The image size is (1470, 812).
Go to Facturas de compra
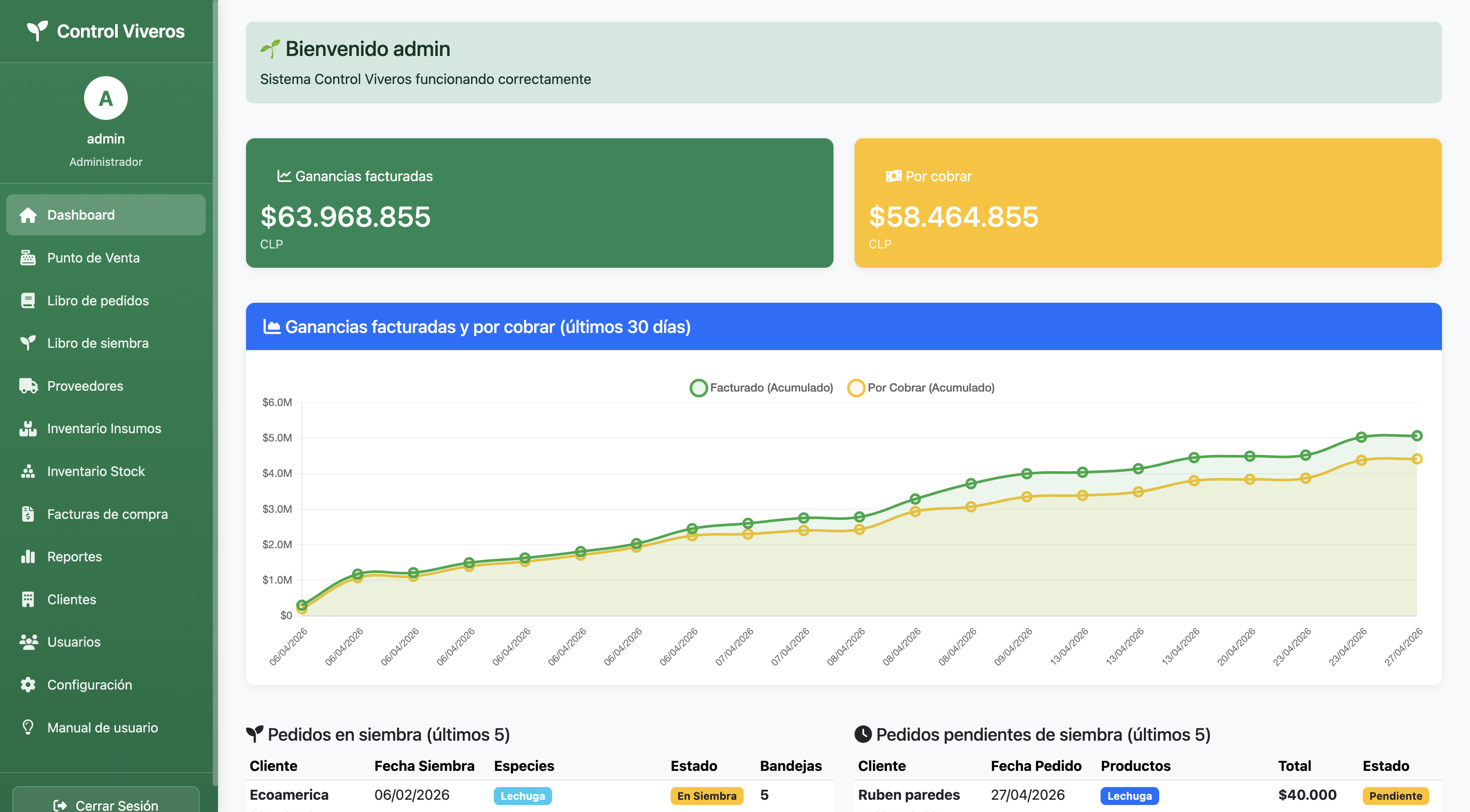[x=106, y=514]
